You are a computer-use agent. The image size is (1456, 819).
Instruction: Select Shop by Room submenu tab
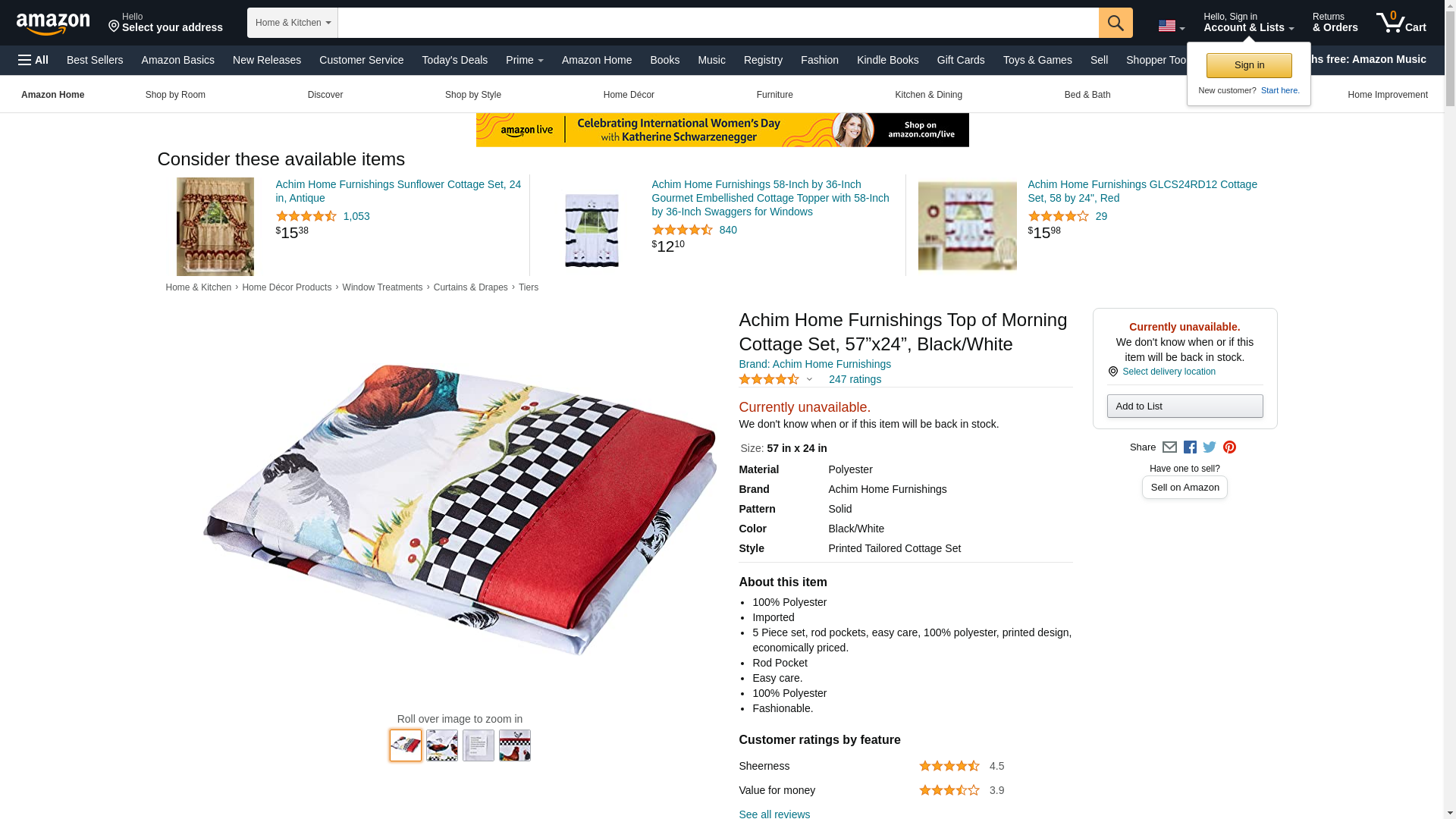[x=175, y=95]
